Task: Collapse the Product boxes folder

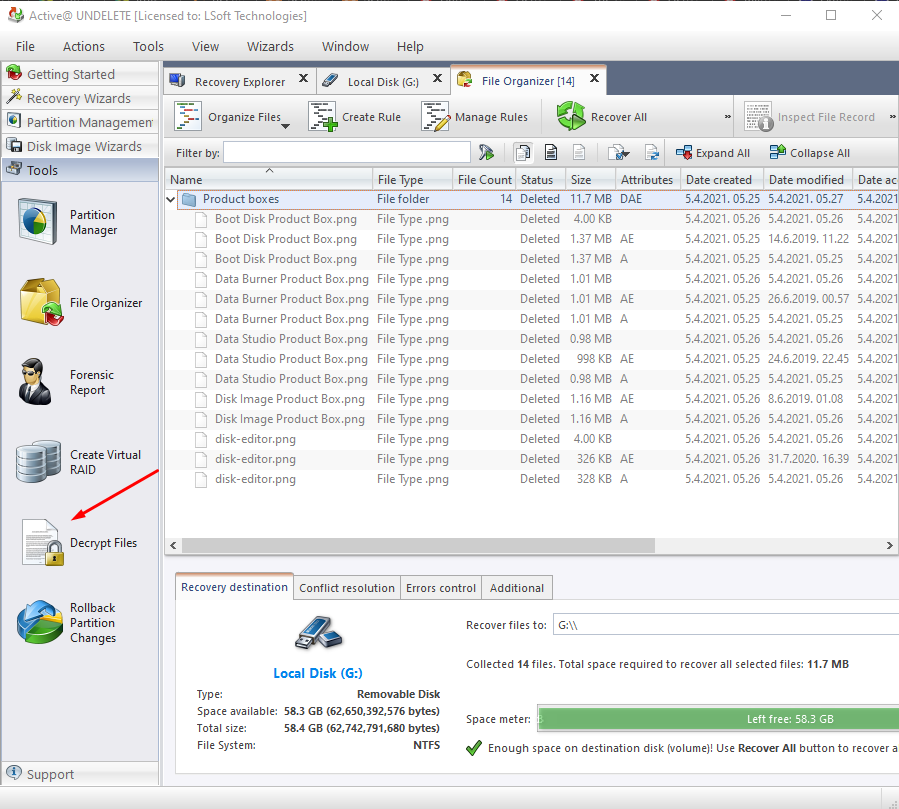Action: pos(171,199)
